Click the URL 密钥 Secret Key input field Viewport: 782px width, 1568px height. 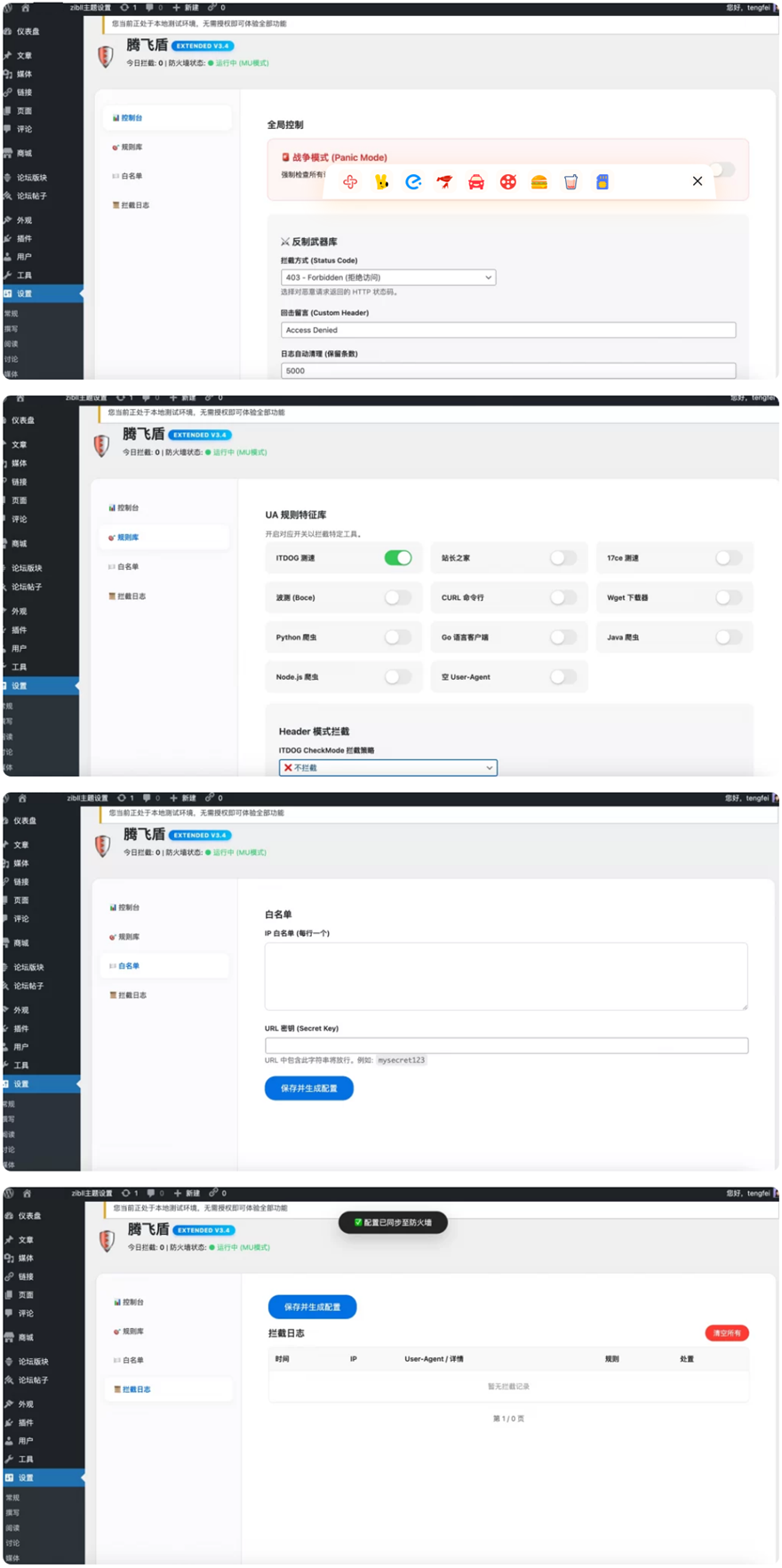(x=506, y=1046)
